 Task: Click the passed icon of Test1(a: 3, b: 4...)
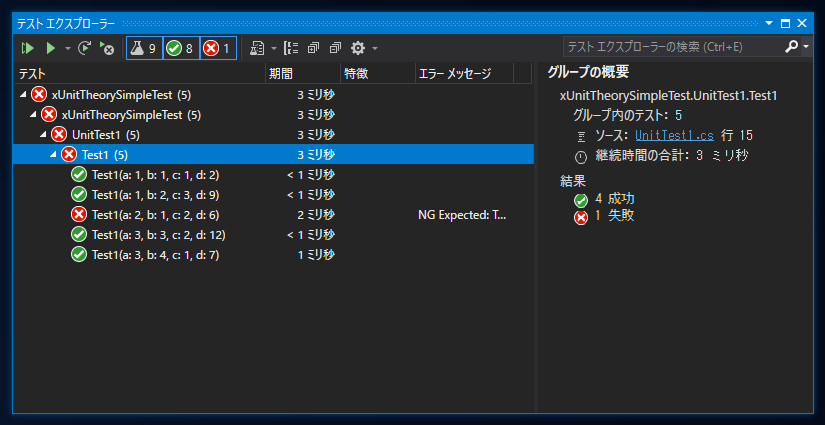point(79,255)
